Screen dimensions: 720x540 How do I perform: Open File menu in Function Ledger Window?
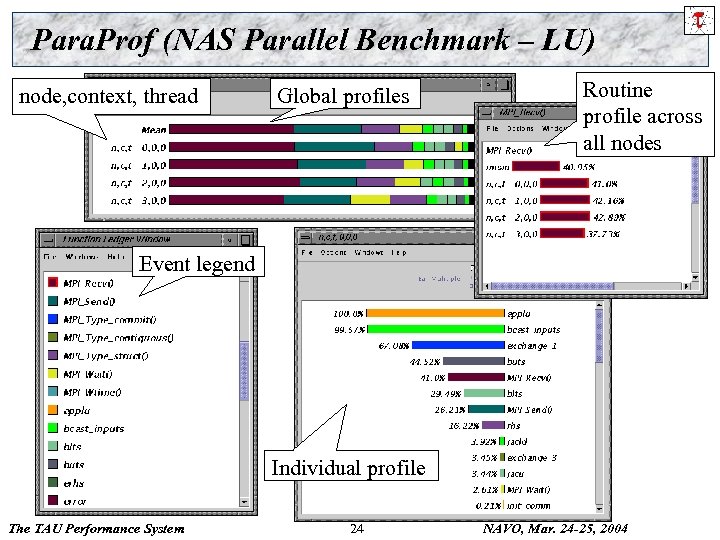[50, 257]
